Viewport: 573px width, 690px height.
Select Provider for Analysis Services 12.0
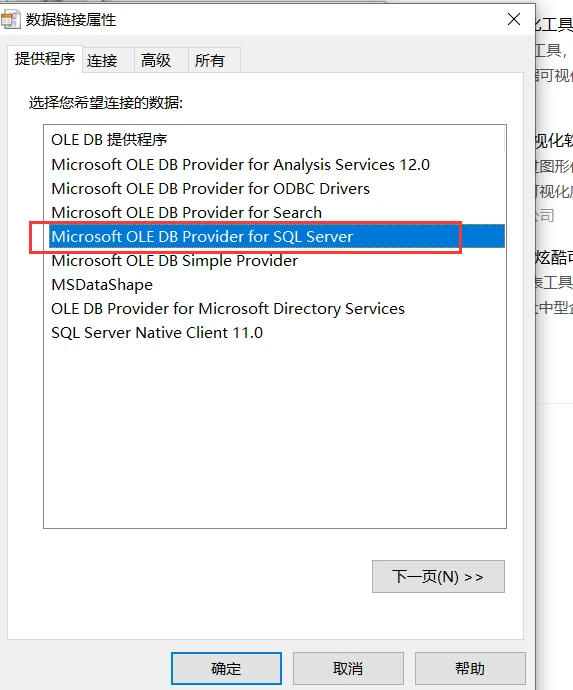click(240, 165)
